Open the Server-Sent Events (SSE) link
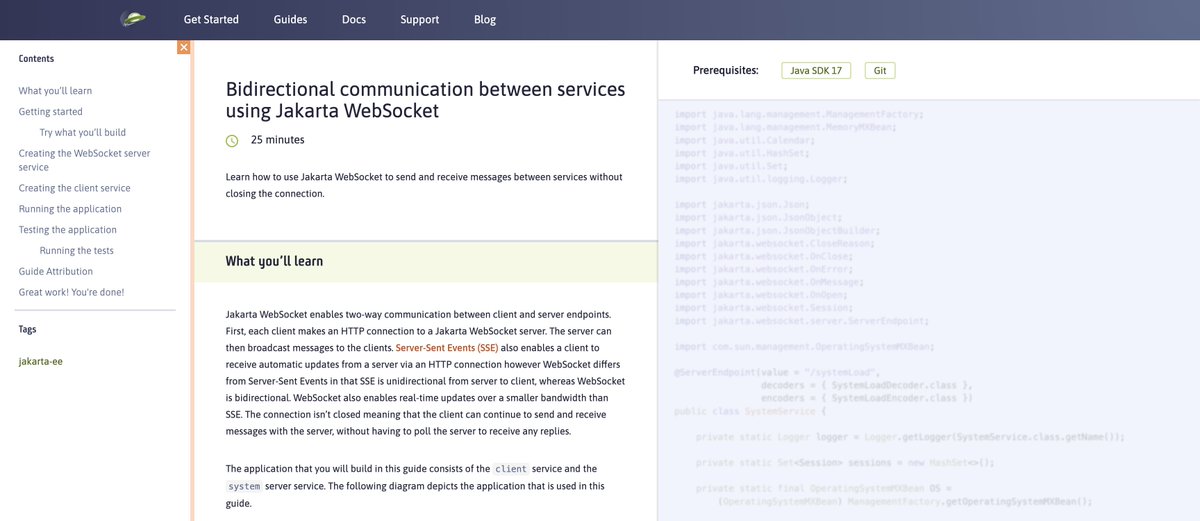Image resolution: width=1200 pixels, height=521 pixels. click(447, 348)
